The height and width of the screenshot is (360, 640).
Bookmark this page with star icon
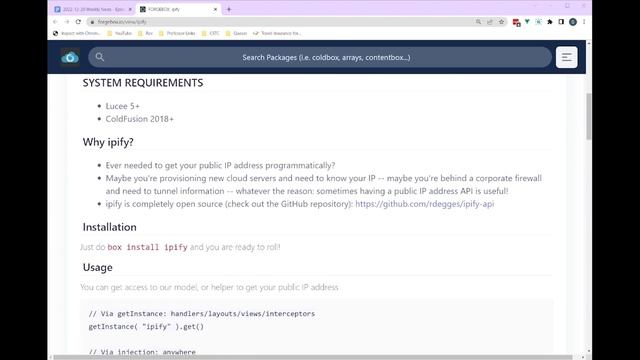pyautogui.click(x=501, y=22)
